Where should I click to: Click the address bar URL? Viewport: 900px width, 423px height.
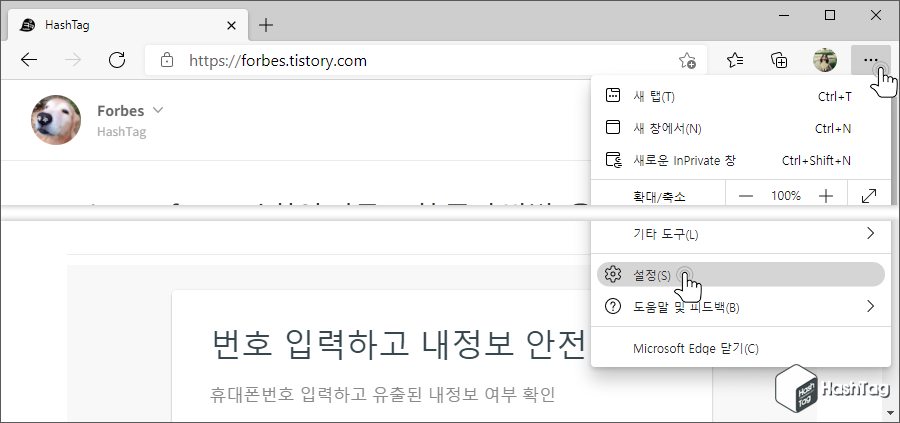click(x=278, y=60)
